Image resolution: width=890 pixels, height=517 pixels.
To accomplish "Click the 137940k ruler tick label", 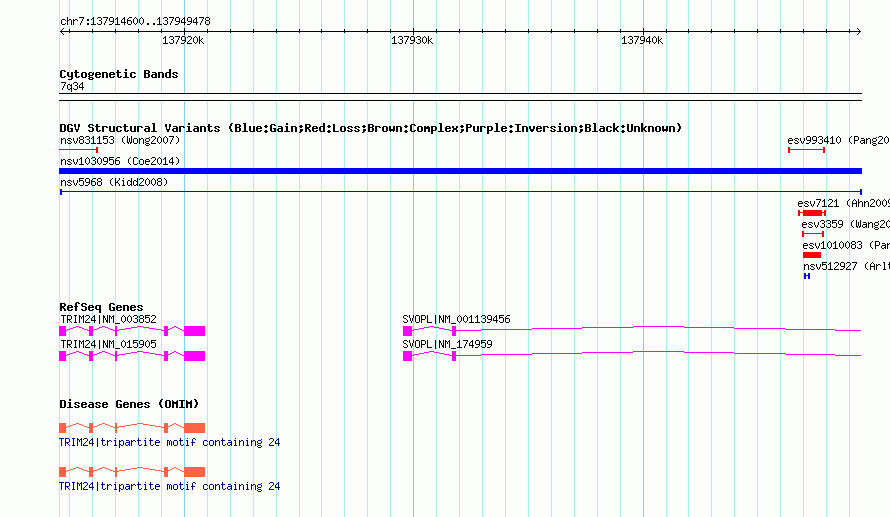I will click(642, 40).
